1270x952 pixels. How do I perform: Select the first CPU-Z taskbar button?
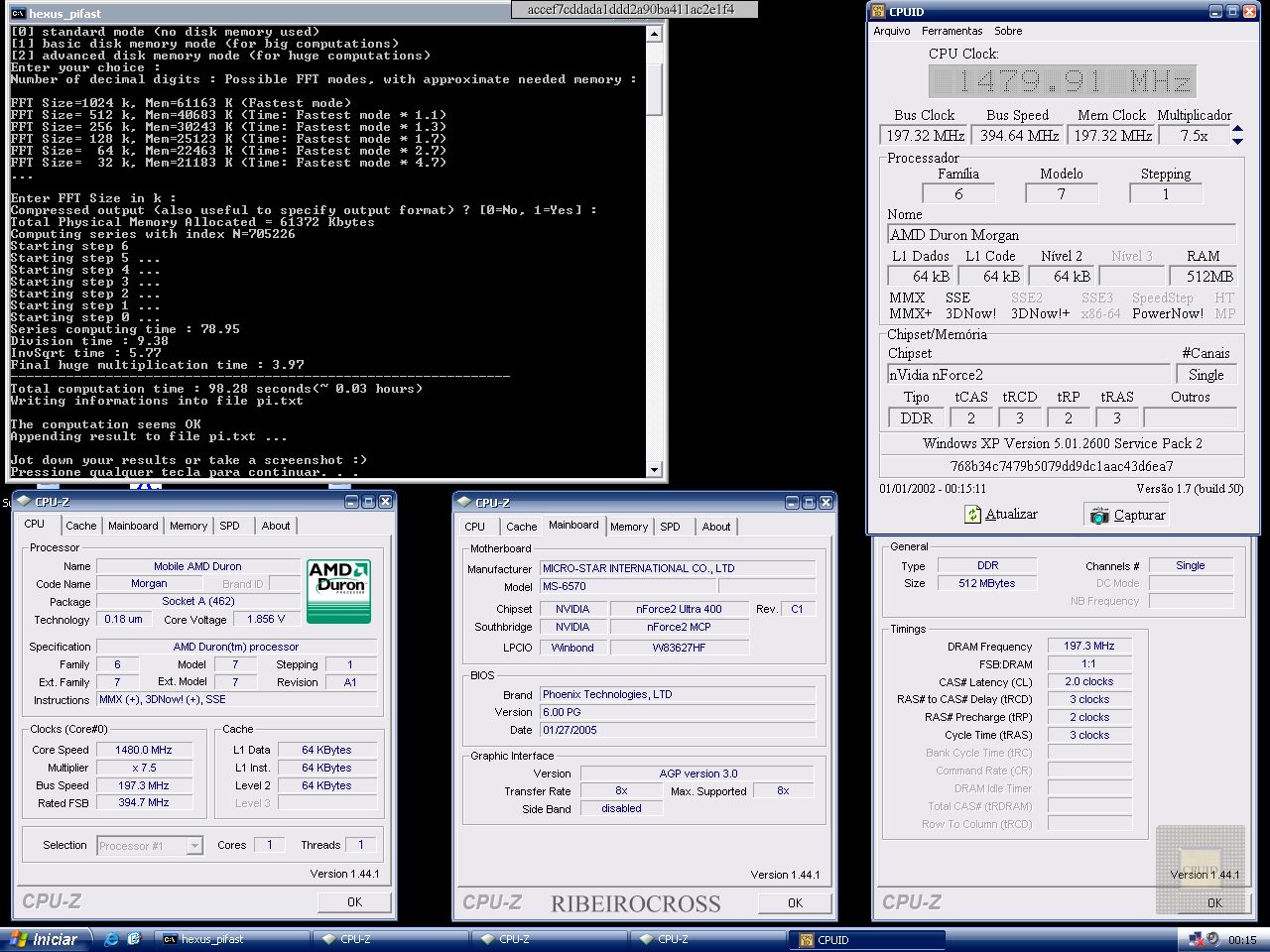coord(391,939)
